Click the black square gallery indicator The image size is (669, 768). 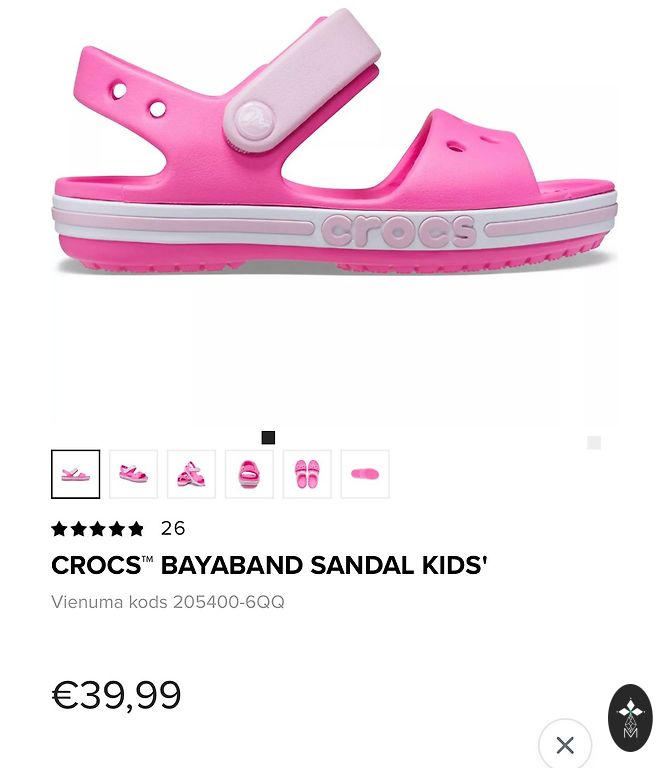tap(268, 437)
